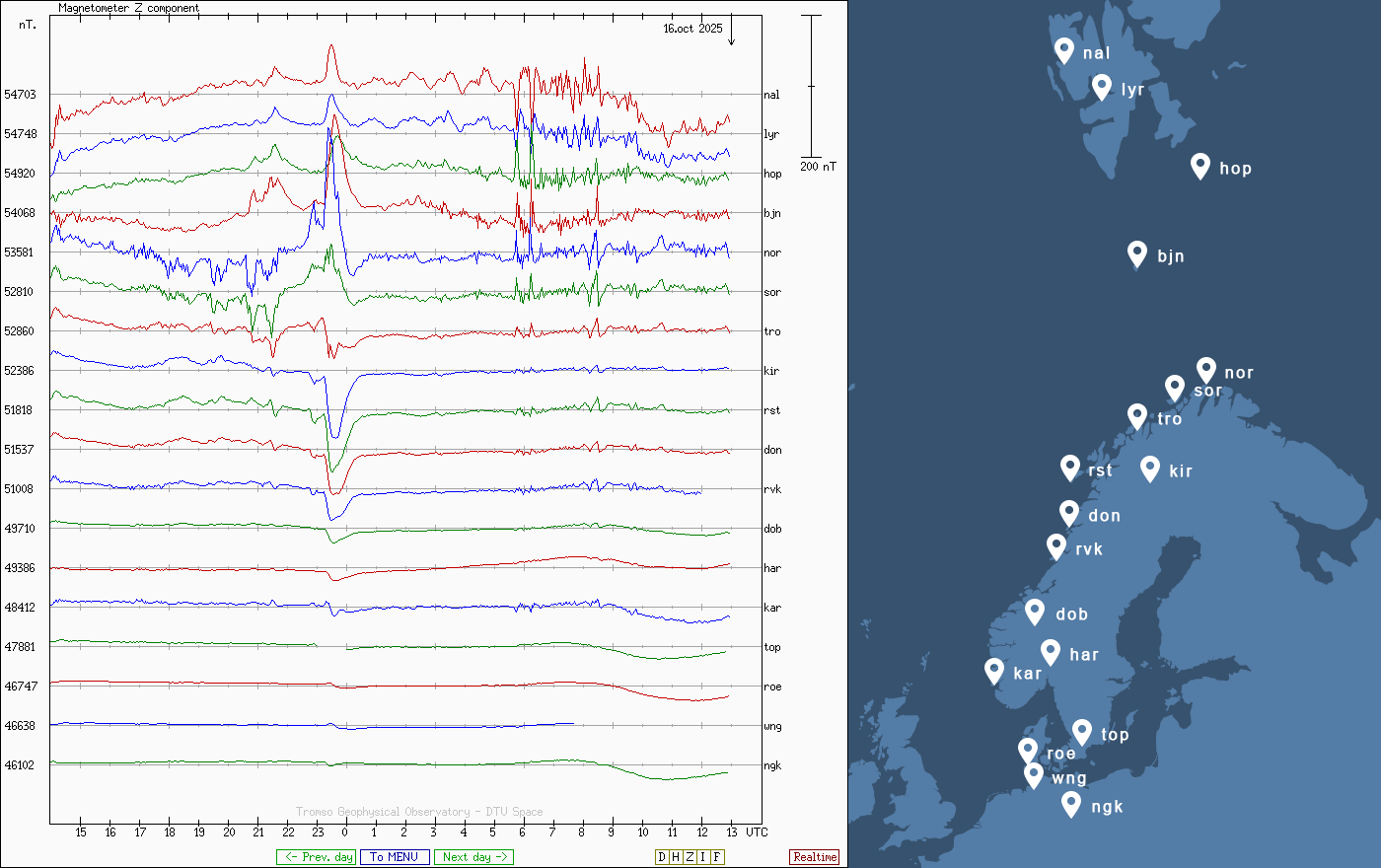Switch to D component plot
Image resolution: width=1381 pixels, height=868 pixels.
tap(662, 857)
